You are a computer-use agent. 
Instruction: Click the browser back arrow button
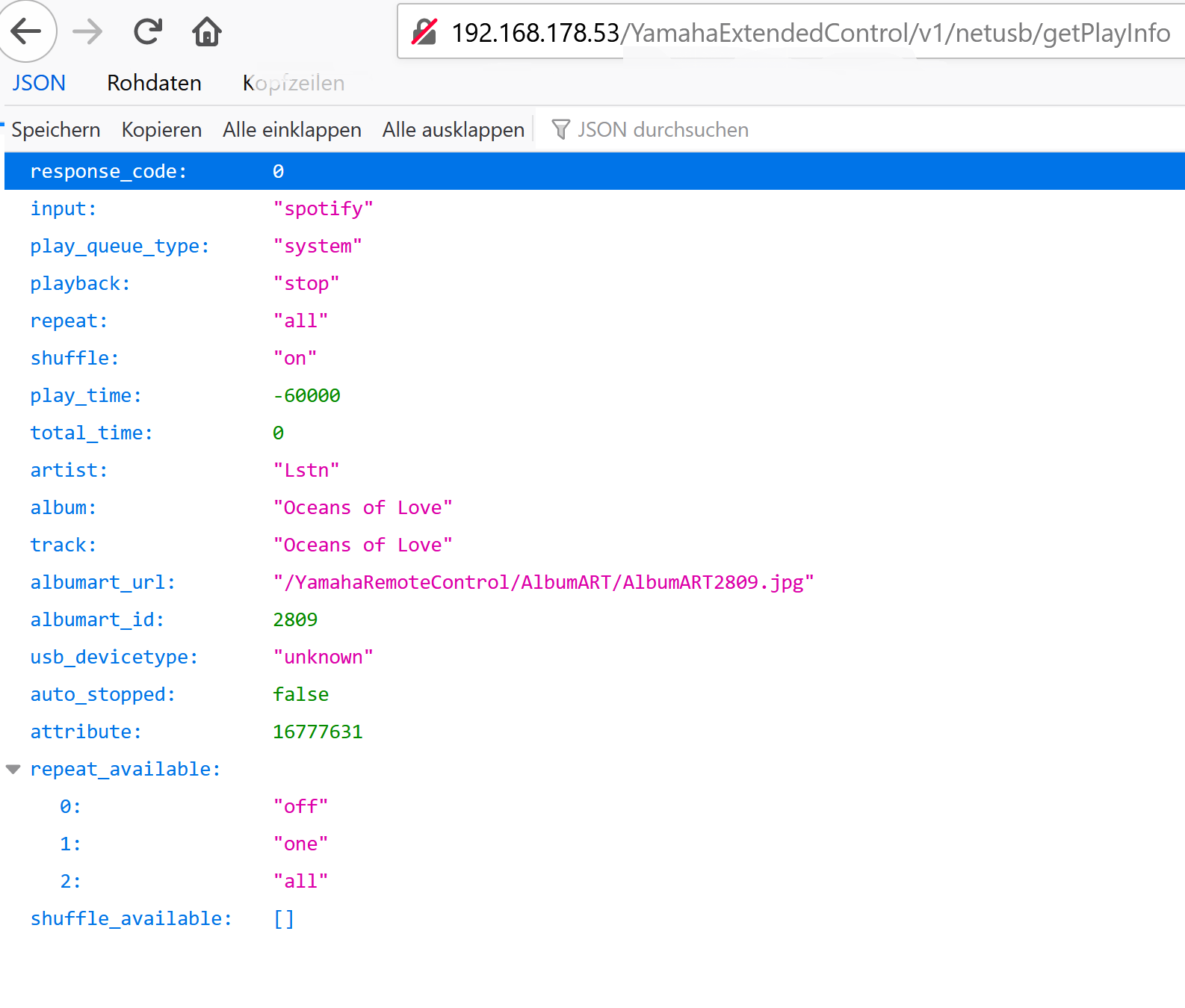click(27, 31)
